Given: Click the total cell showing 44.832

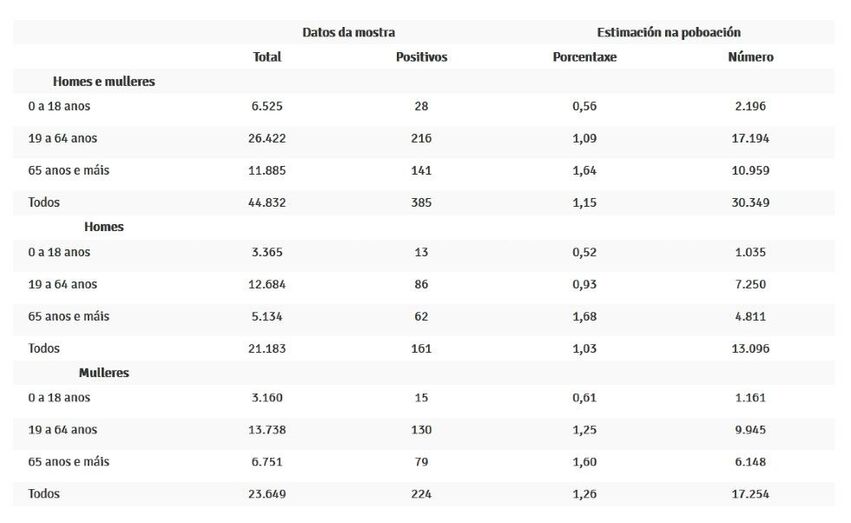Looking at the screenshot, I should pos(267,203).
